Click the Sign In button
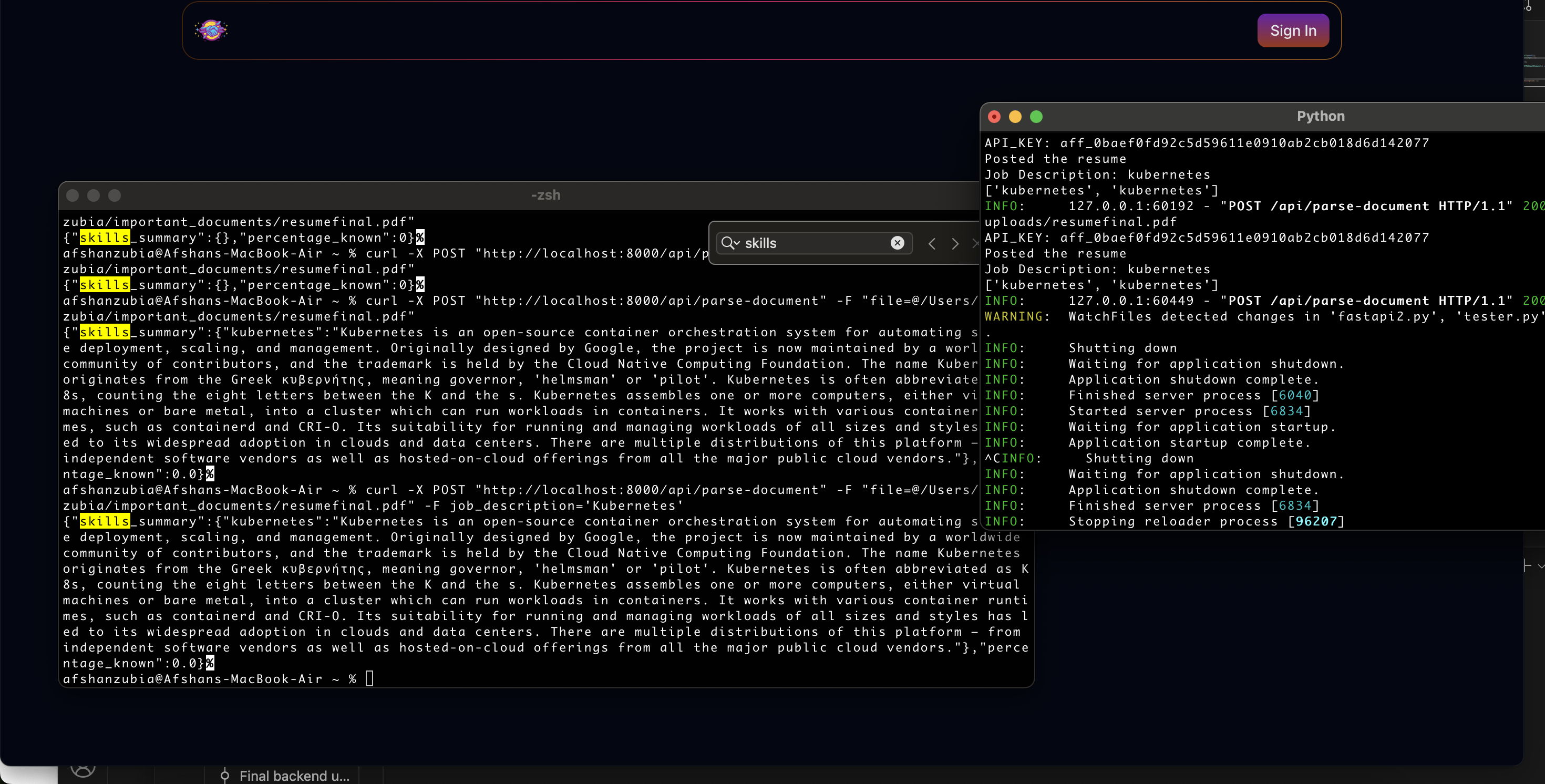 tap(1293, 30)
